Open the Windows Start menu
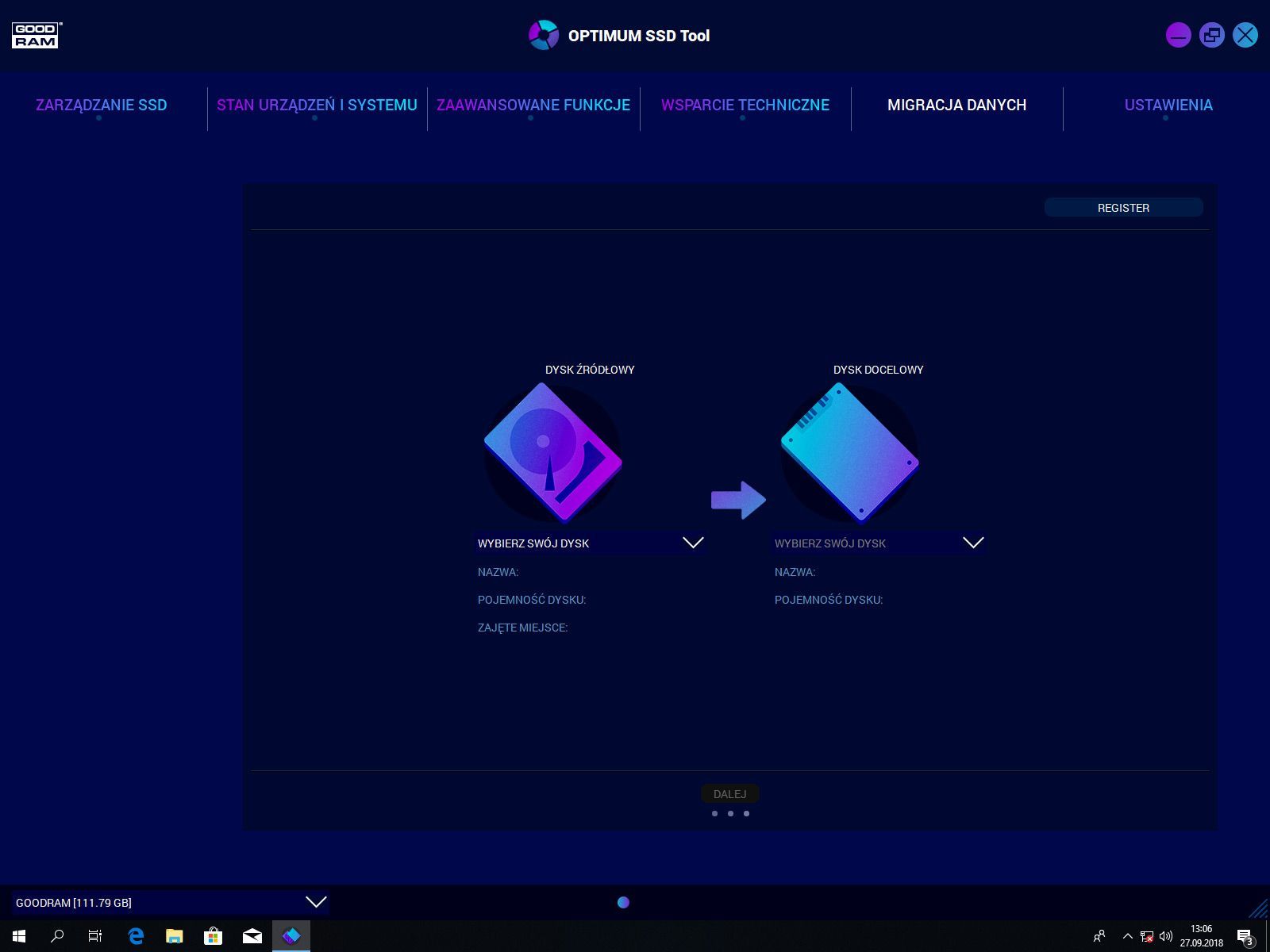The image size is (1270, 952). point(19,936)
